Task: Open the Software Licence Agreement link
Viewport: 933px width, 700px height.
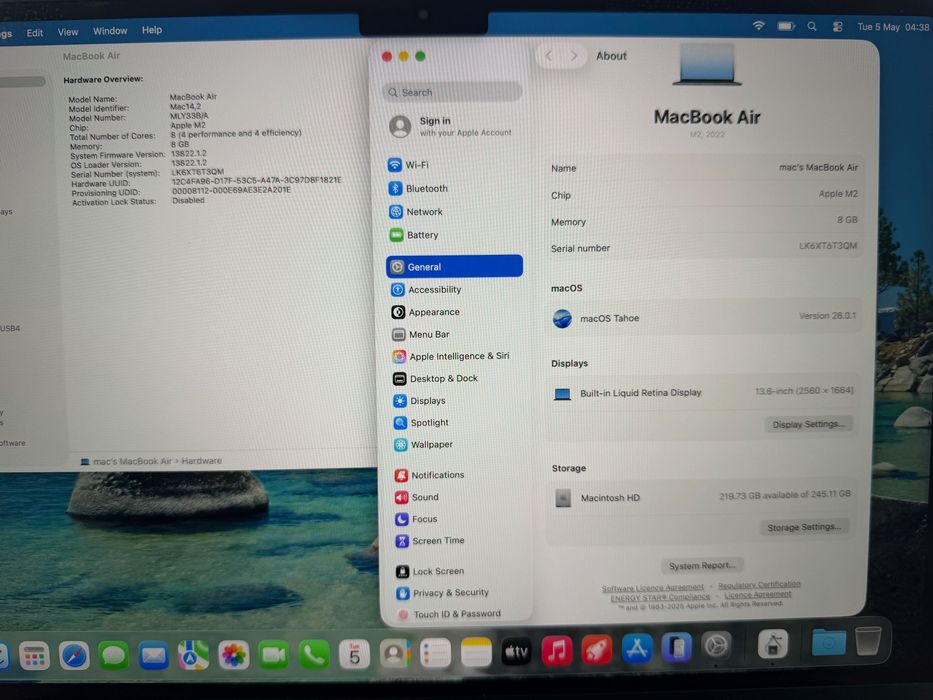Action: pyautogui.click(x=653, y=588)
